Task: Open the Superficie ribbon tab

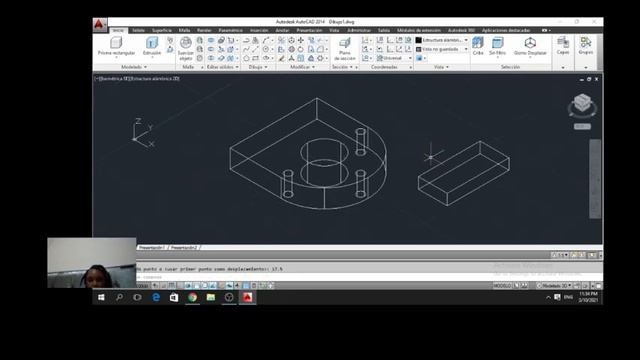Action: tap(162, 31)
